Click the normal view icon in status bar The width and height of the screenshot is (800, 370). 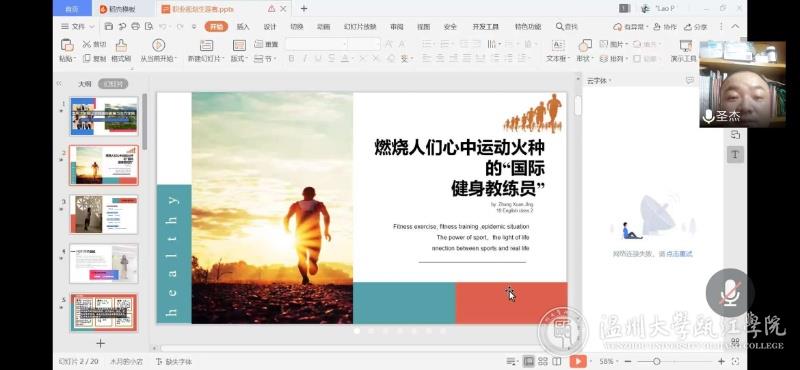(529, 361)
